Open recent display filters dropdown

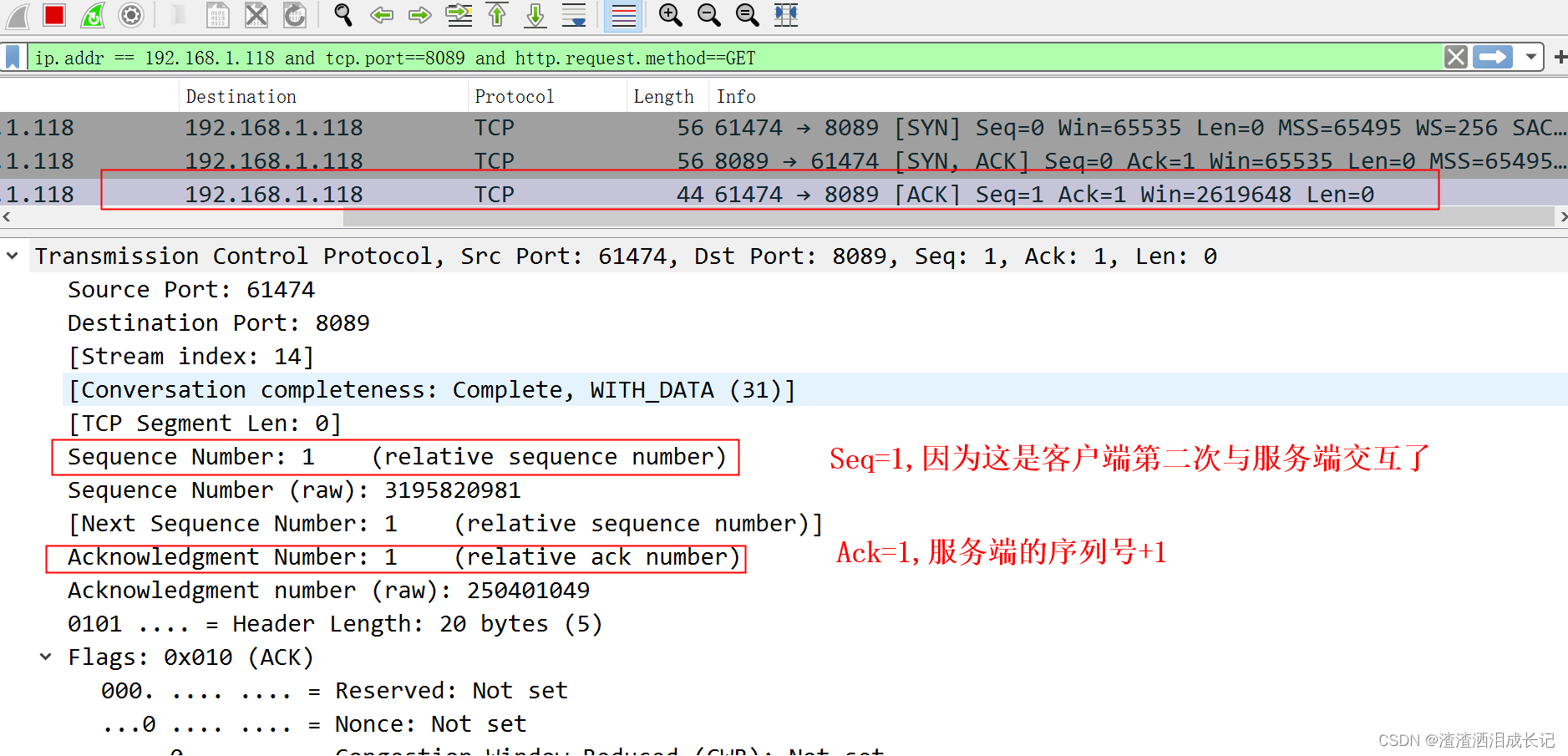tap(1531, 57)
